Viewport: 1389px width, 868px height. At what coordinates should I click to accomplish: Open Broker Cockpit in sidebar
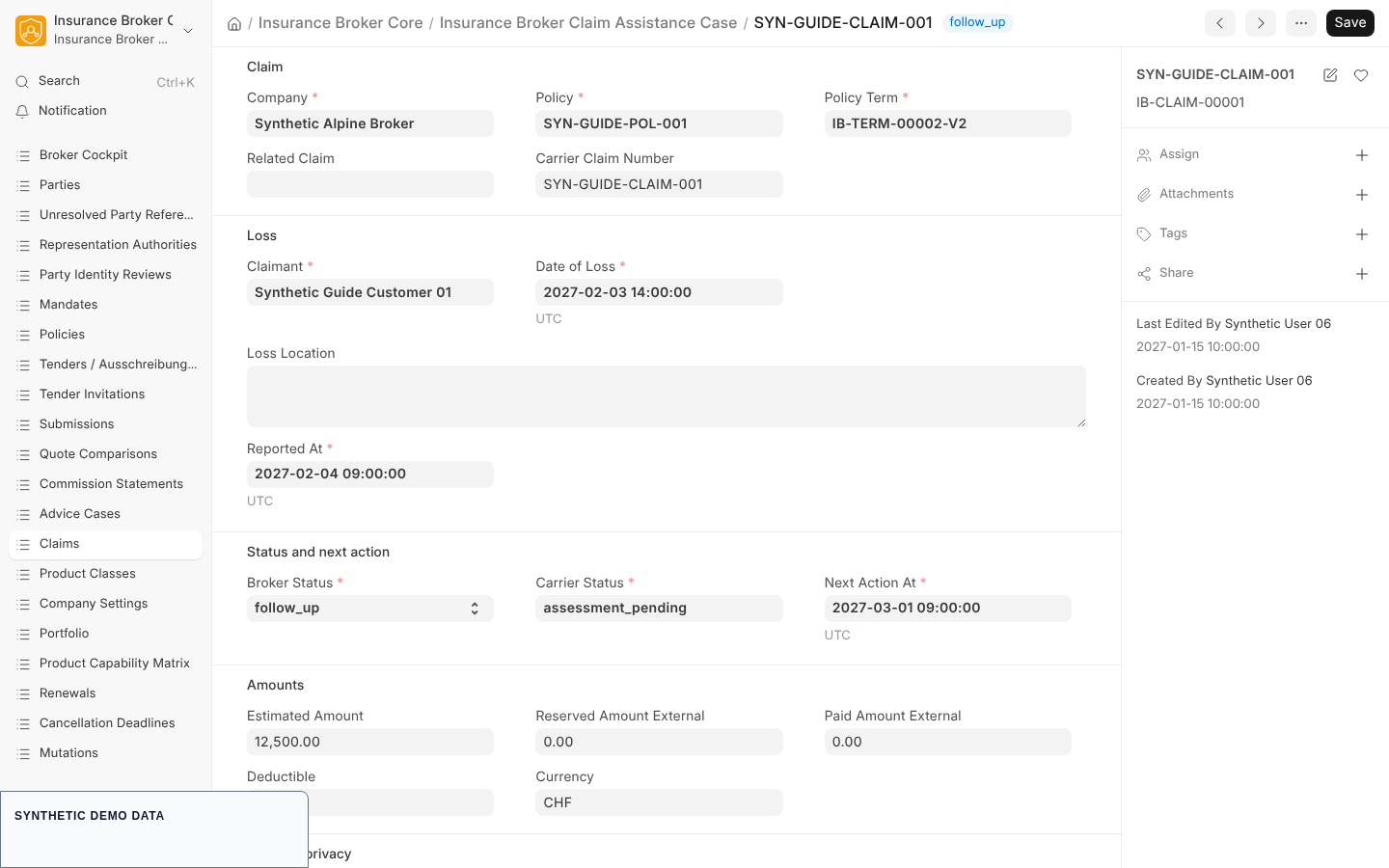[106, 155]
